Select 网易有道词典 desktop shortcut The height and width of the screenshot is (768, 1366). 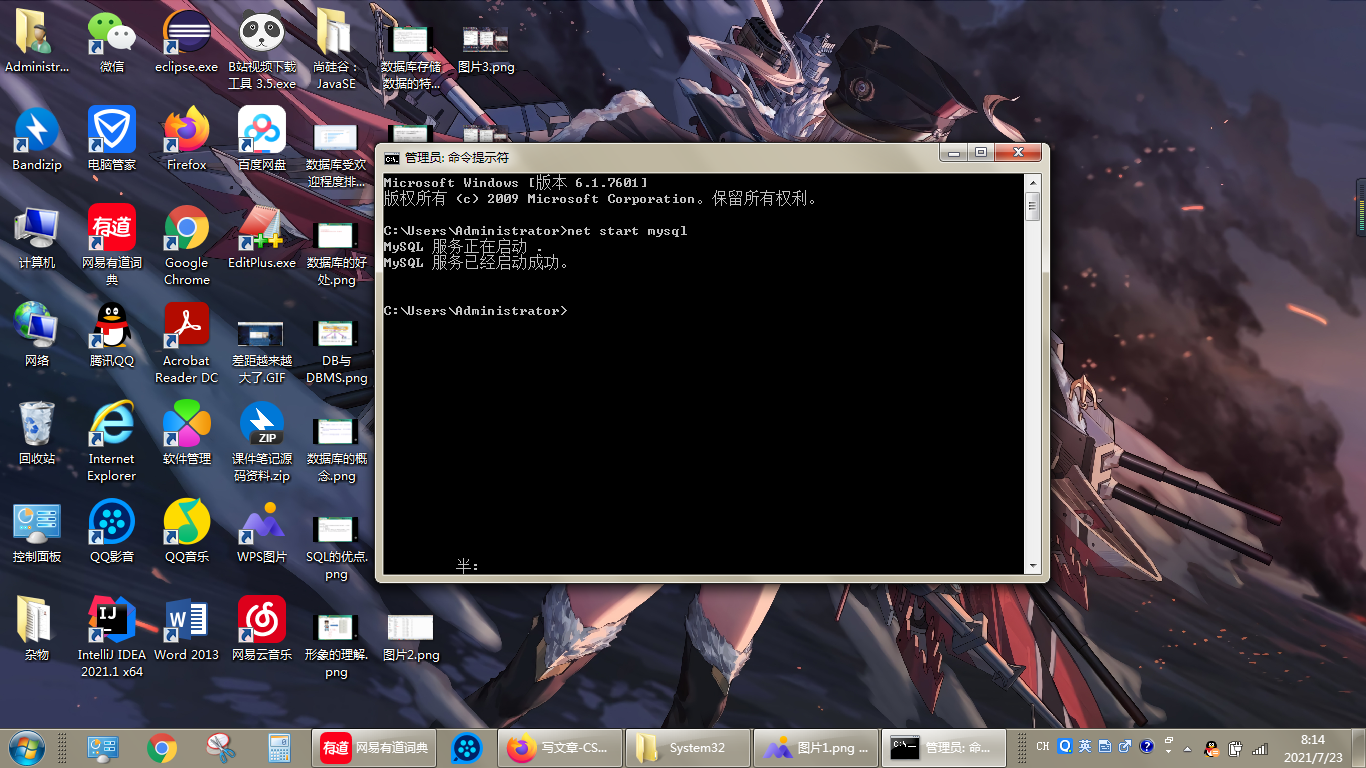click(x=112, y=246)
